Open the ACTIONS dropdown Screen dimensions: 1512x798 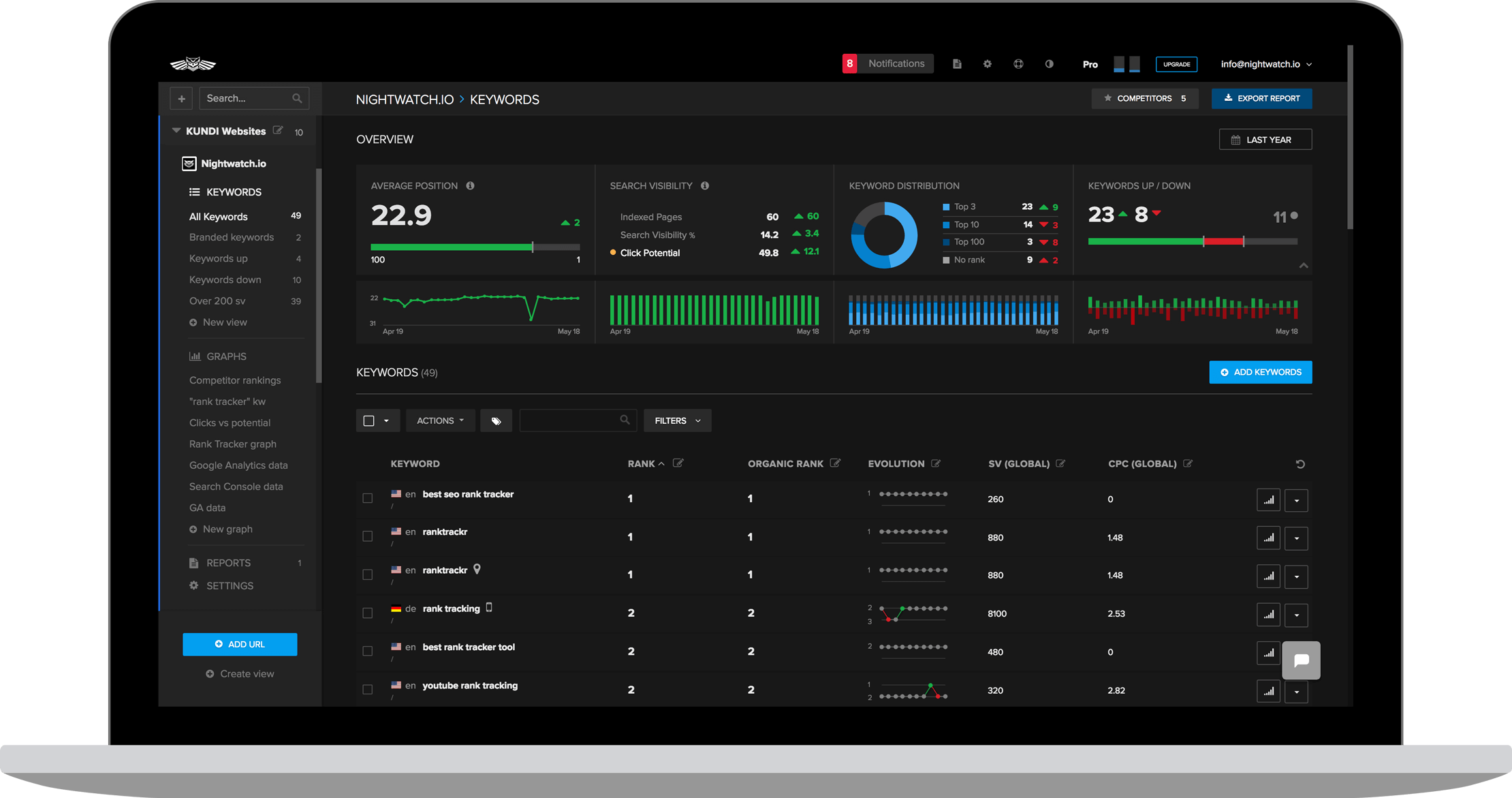[x=439, y=420]
